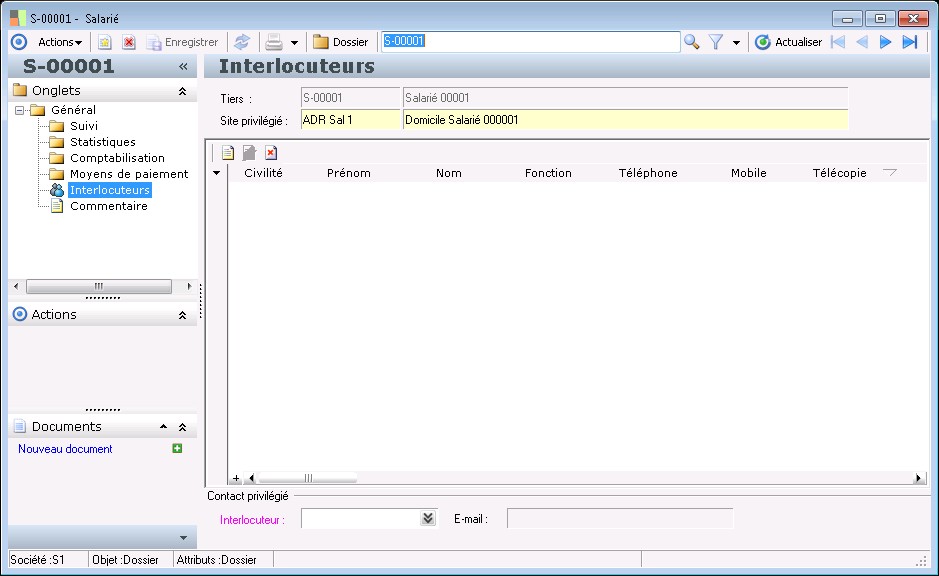Image resolution: width=939 pixels, height=576 pixels.
Task: Open the Moyens de paiement tab
Action: pos(128,174)
